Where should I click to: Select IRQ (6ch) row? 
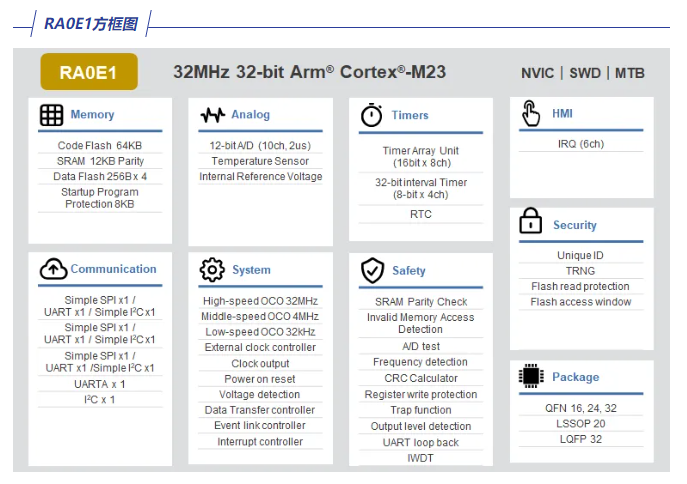click(581, 144)
